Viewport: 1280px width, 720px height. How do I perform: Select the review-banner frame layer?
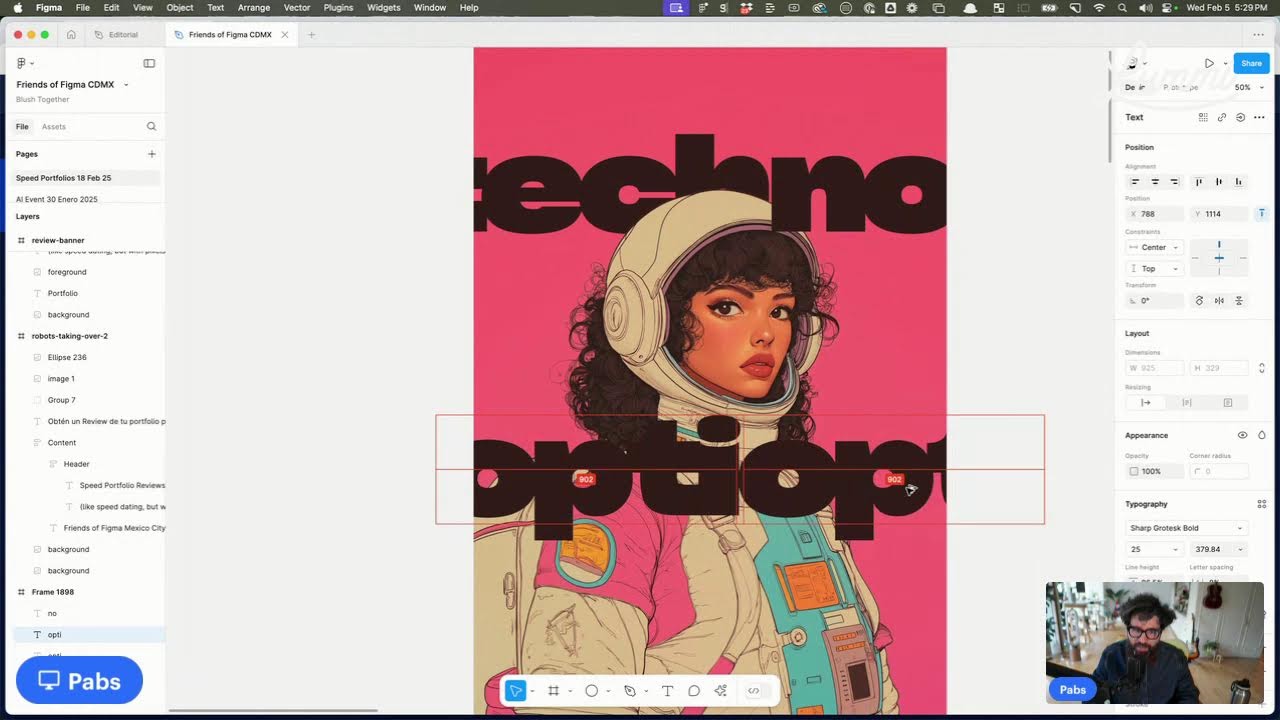point(58,240)
